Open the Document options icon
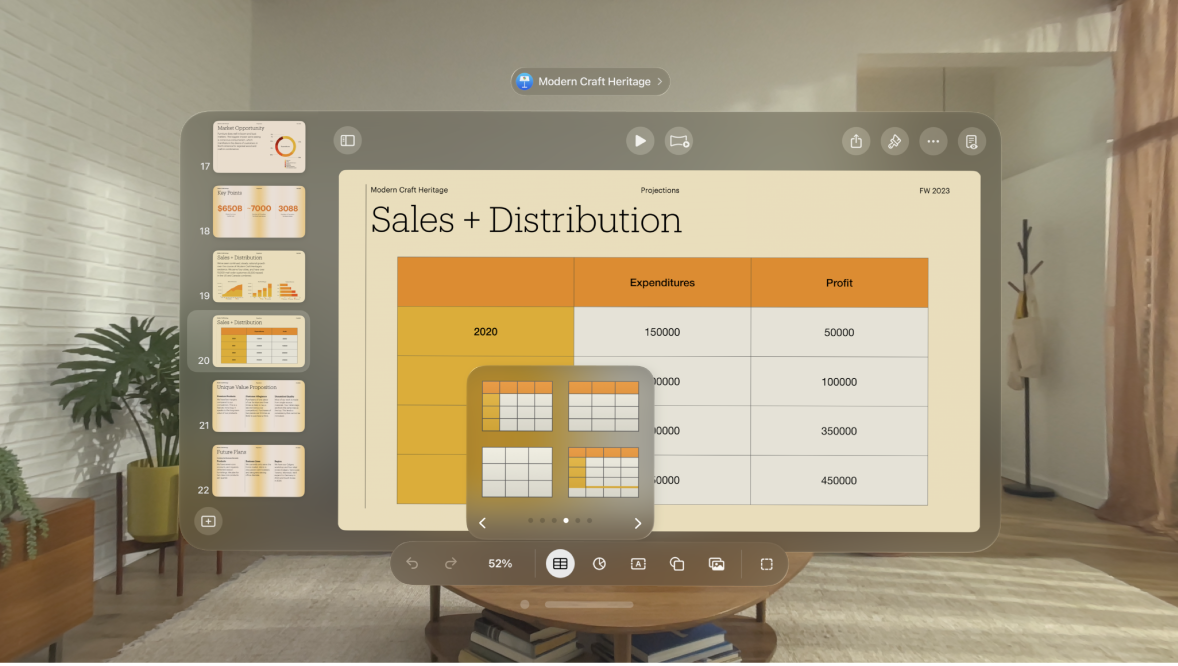Viewport: 1178px width, 666px height. coord(971,141)
